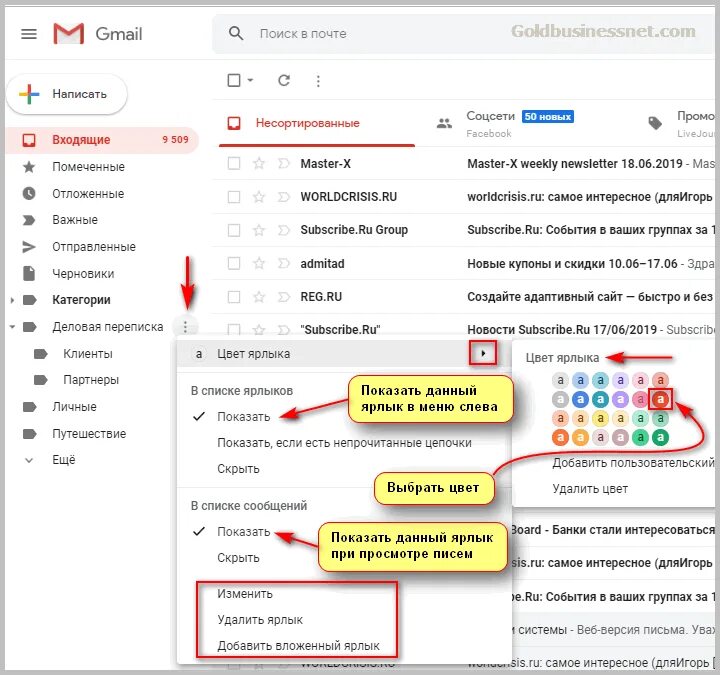This screenshot has width=720, height=675.
Task: Expand the Категории tree arrow
Action: (x=12, y=300)
